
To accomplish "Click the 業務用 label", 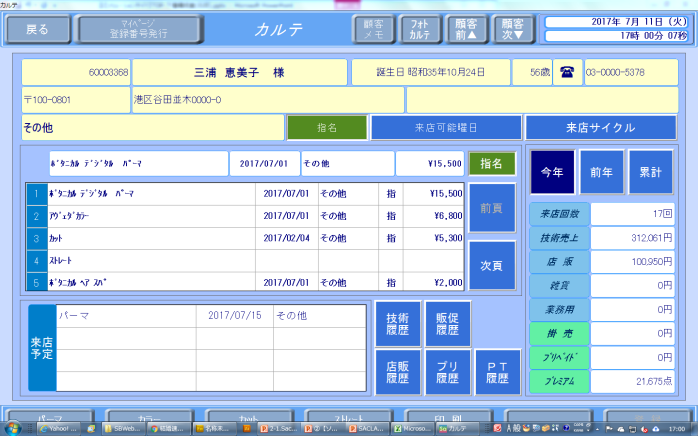I will point(560,310).
